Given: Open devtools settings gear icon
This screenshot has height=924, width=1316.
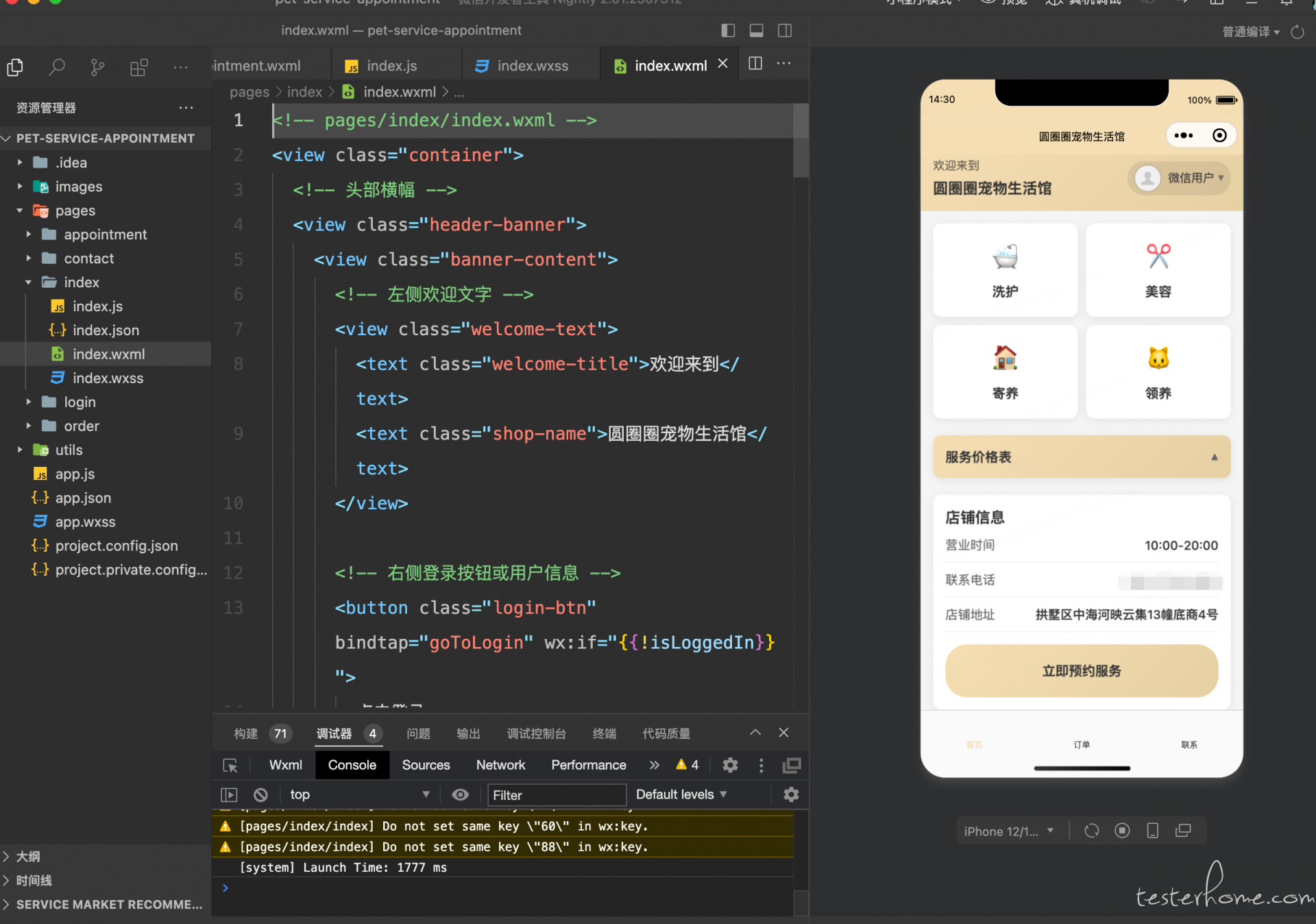Looking at the screenshot, I should point(731,765).
